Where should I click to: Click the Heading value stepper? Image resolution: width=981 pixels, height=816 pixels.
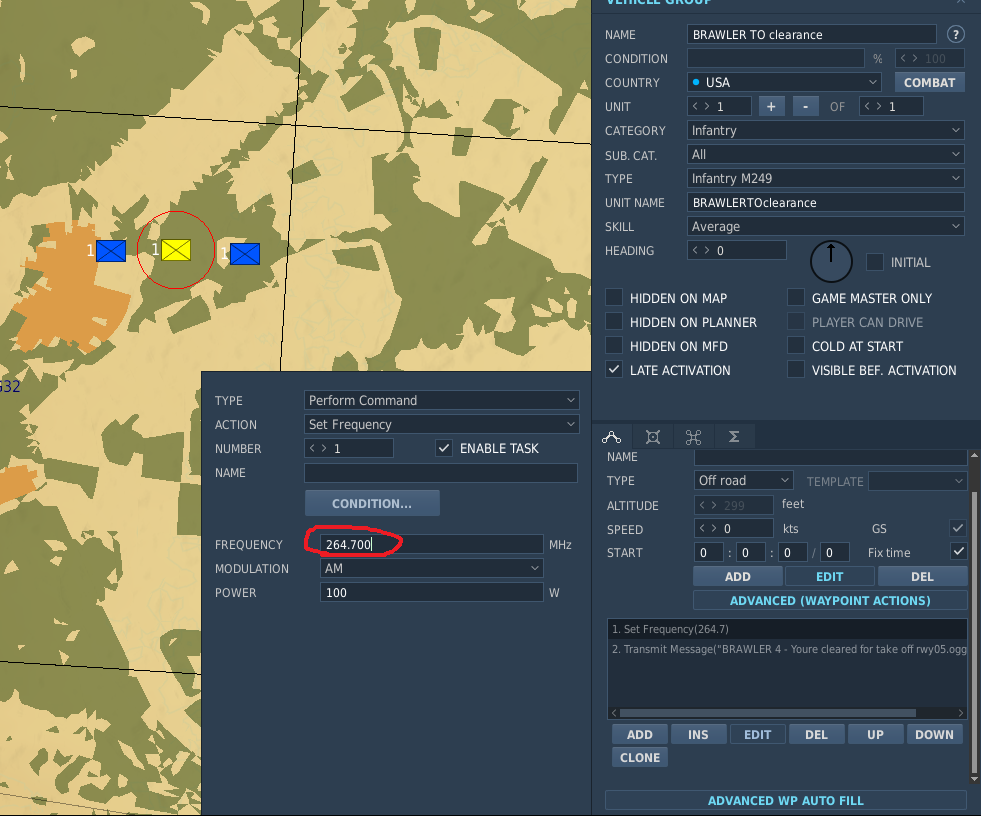tap(736, 250)
